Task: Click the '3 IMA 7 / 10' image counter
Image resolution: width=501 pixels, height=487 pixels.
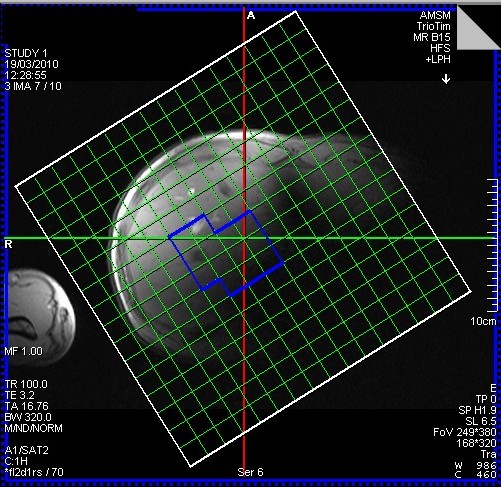Action: (33, 86)
